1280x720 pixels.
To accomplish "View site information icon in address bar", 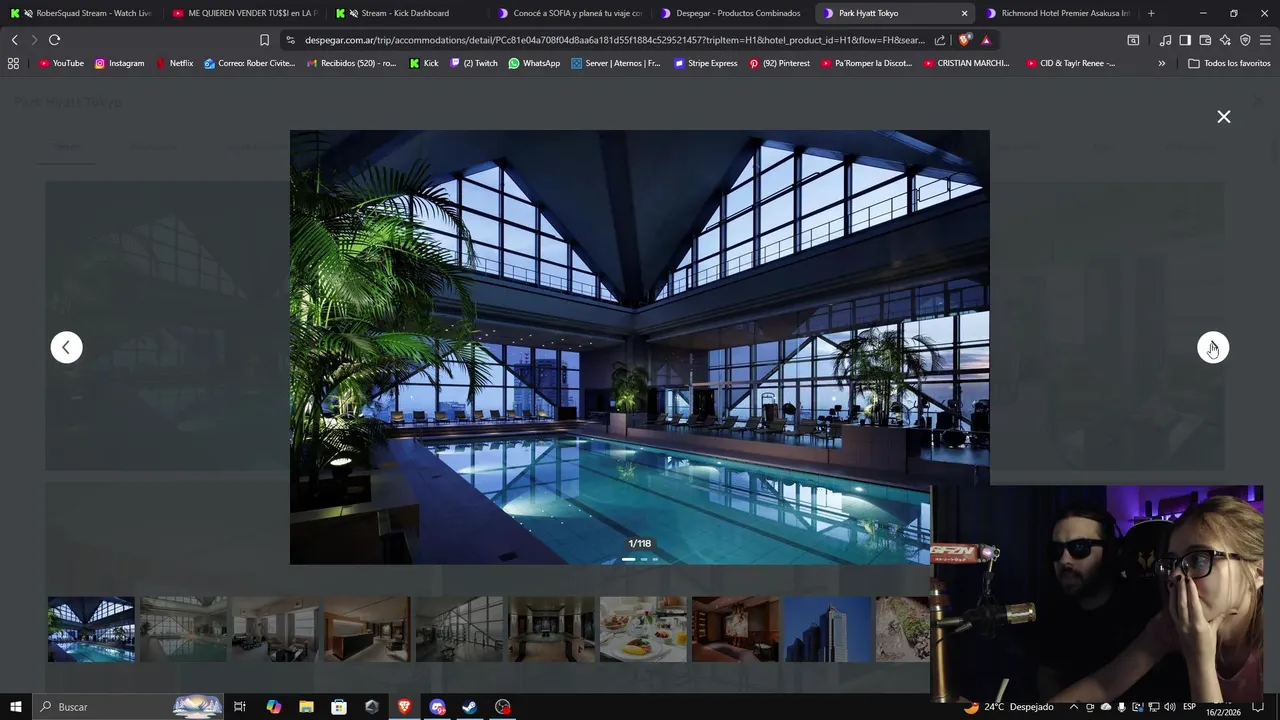I will [290, 40].
